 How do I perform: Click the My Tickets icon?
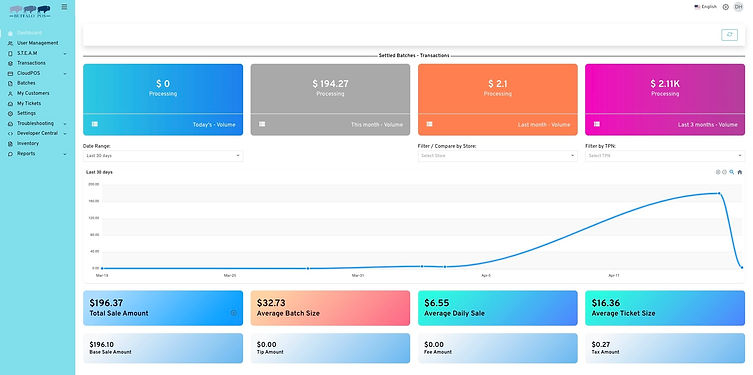point(11,104)
